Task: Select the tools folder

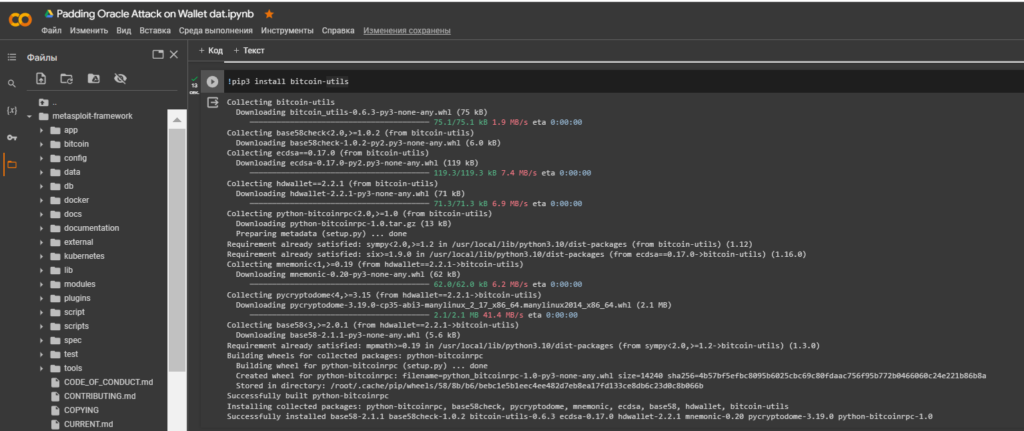Action: click(x=73, y=368)
